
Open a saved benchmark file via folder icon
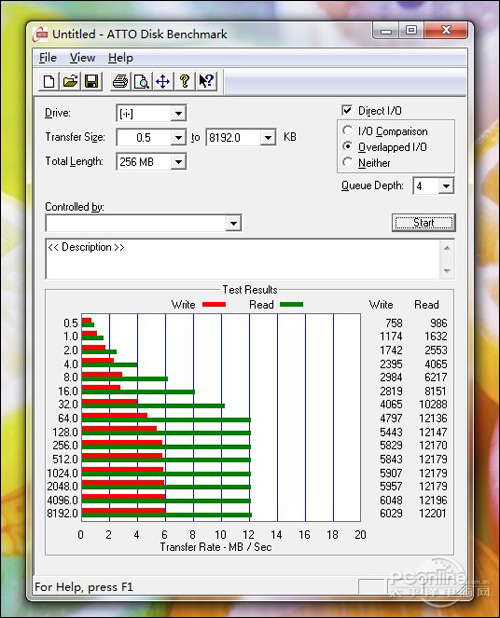point(71,82)
